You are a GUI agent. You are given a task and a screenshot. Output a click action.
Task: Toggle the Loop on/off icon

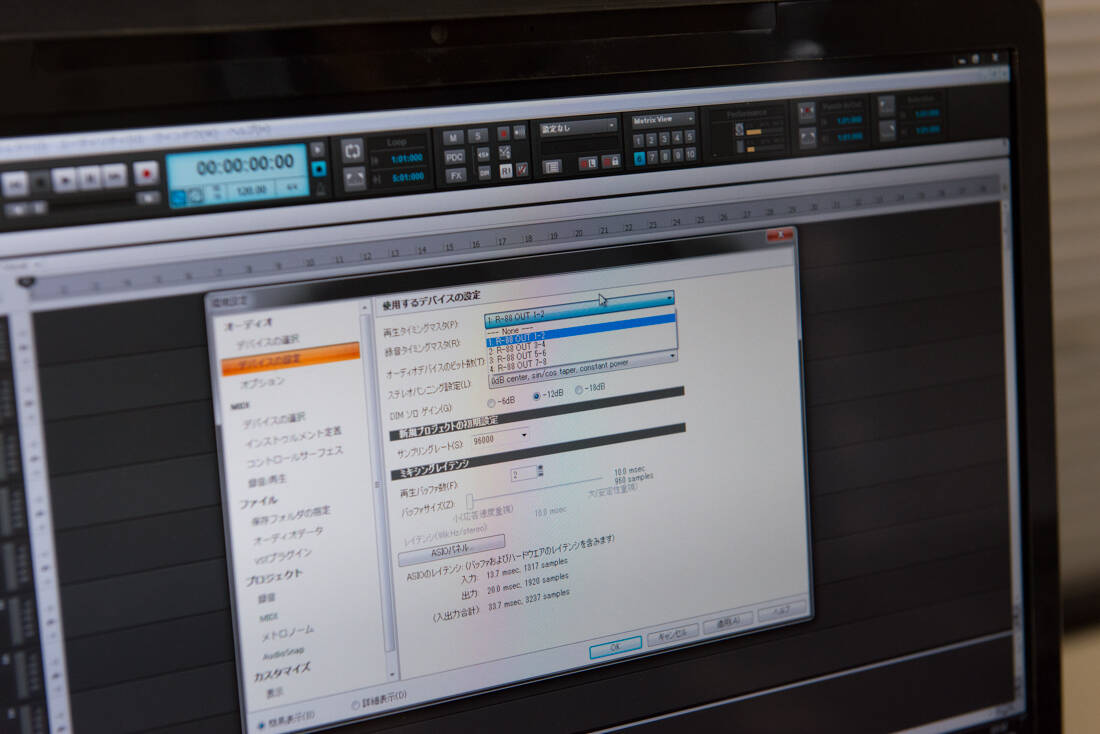click(352, 149)
